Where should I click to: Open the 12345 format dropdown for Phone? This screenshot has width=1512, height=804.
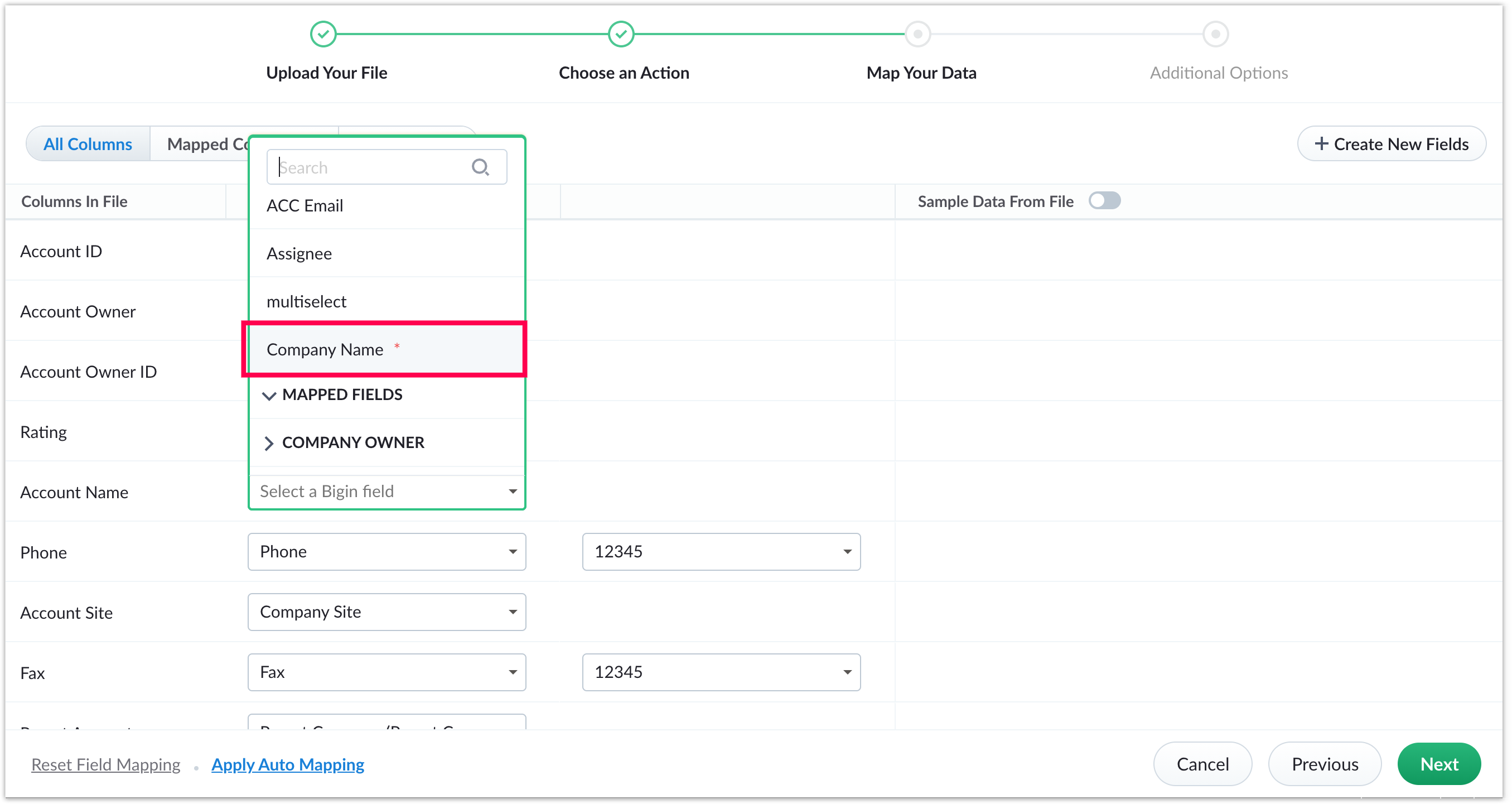721,551
